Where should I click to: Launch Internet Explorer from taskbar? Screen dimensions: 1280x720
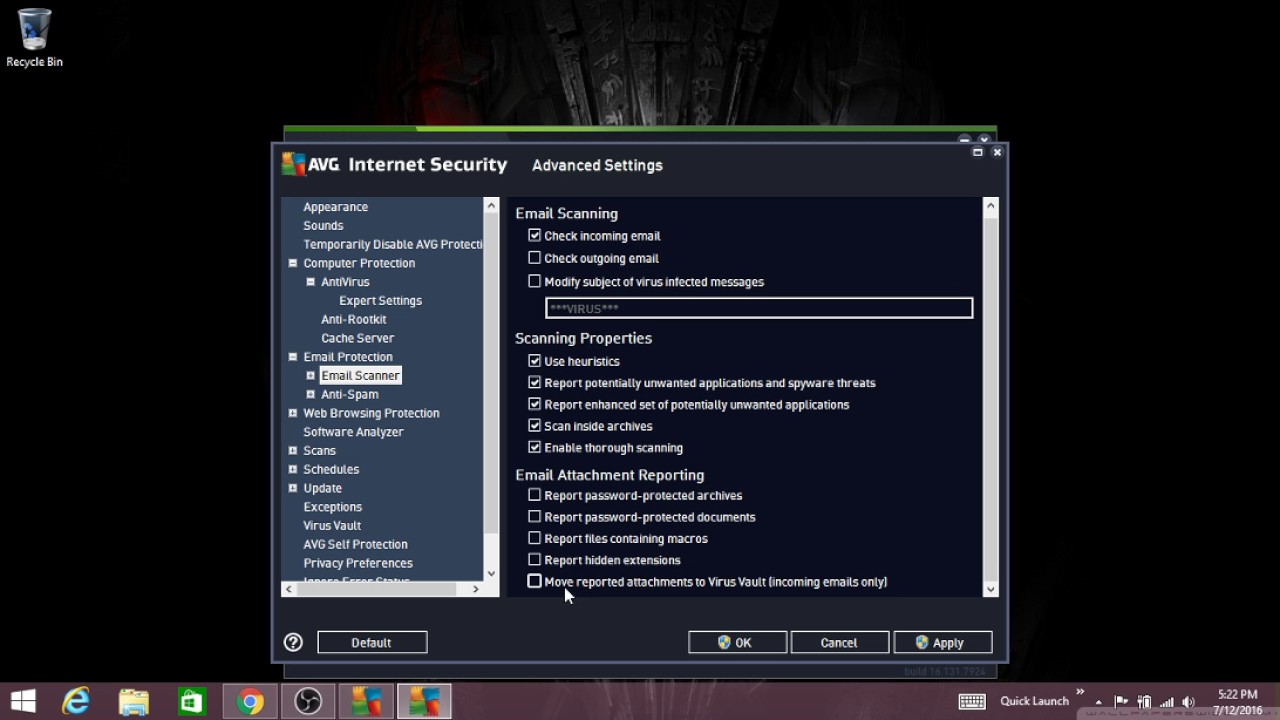click(x=76, y=702)
